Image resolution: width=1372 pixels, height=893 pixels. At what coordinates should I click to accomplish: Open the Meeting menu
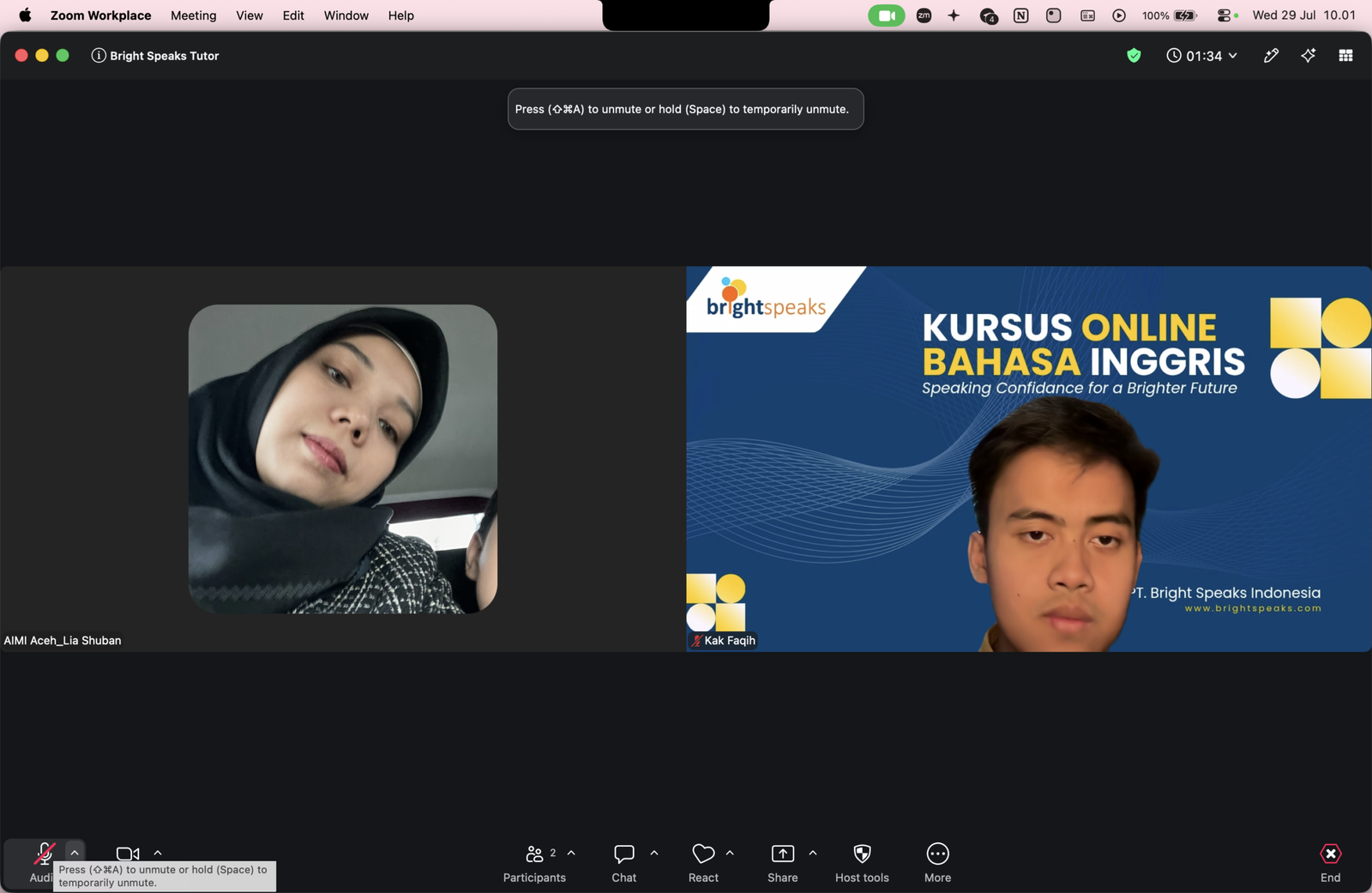[193, 15]
